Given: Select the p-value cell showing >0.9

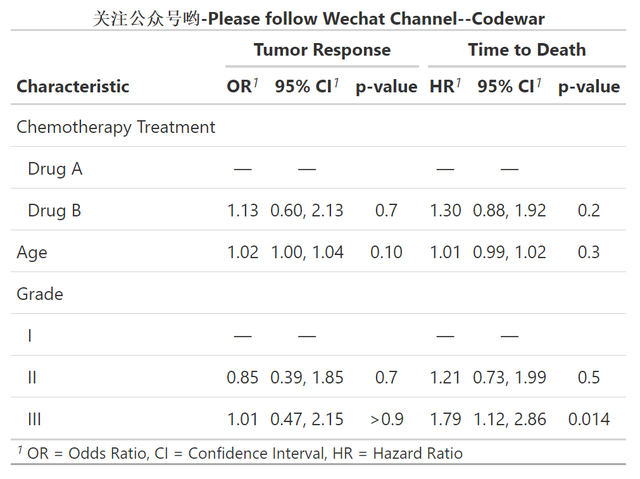Looking at the screenshot, I should (386, 419).
